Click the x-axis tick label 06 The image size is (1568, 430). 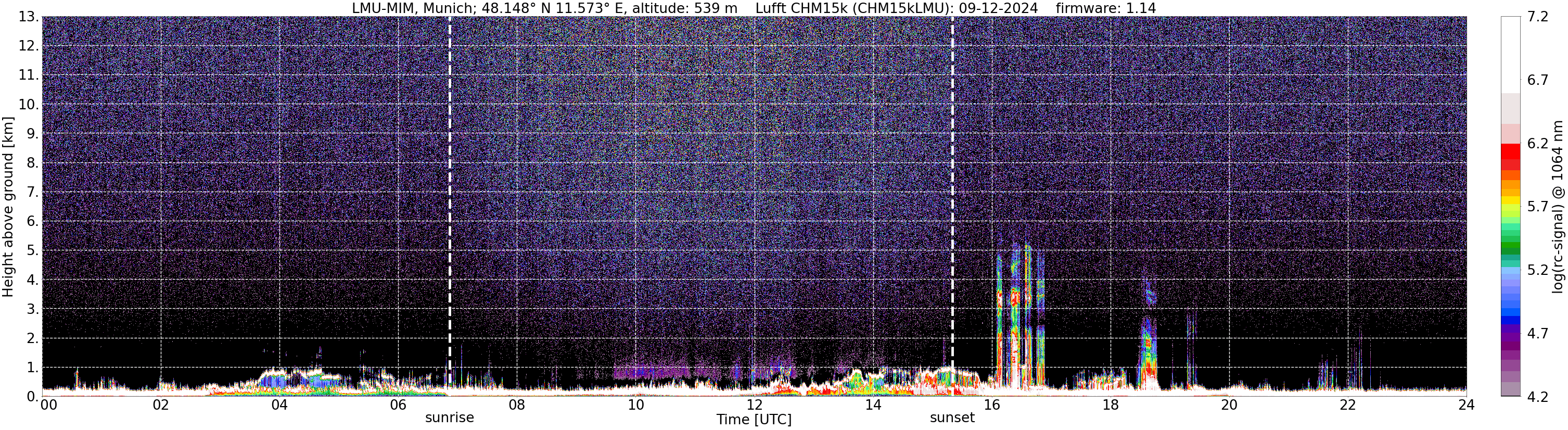pyautogui.click(x=398, y=406)
